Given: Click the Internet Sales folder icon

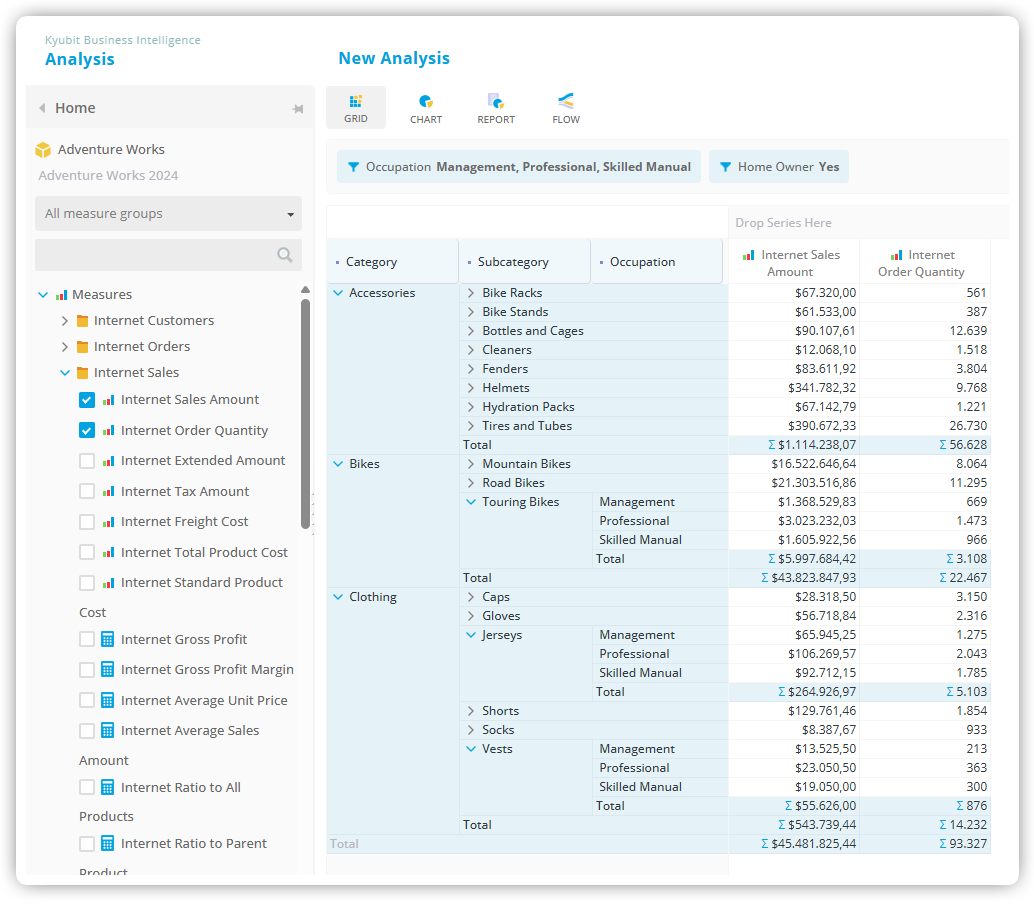Looking at the screenshot, I should 82,373.
